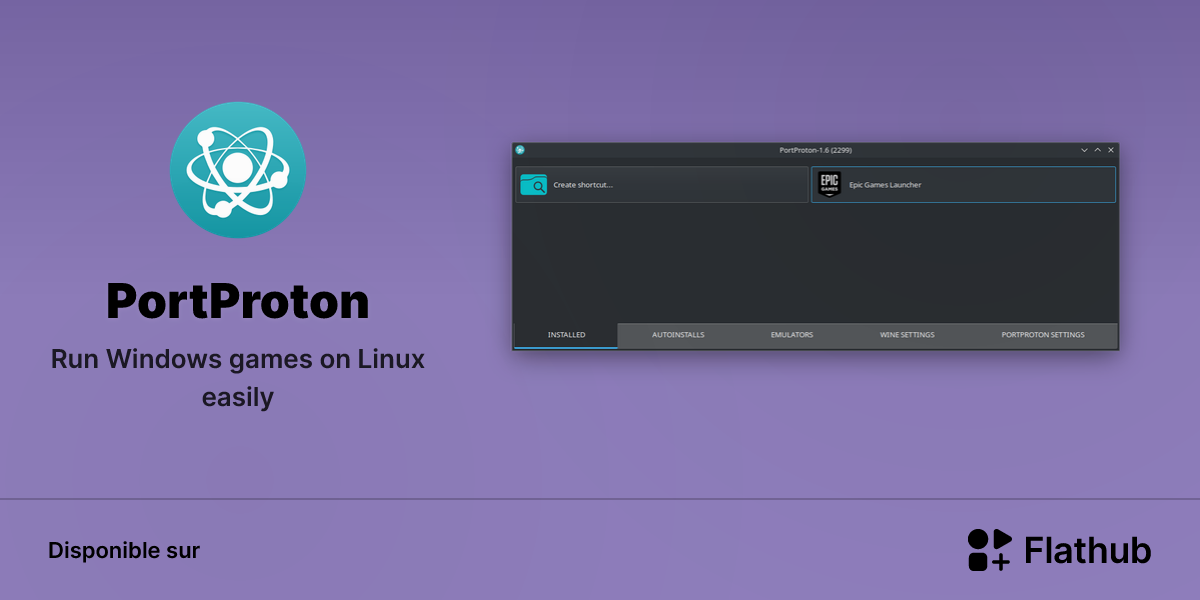Switch to the AUTOINSTALLS tab

[678, 335]
